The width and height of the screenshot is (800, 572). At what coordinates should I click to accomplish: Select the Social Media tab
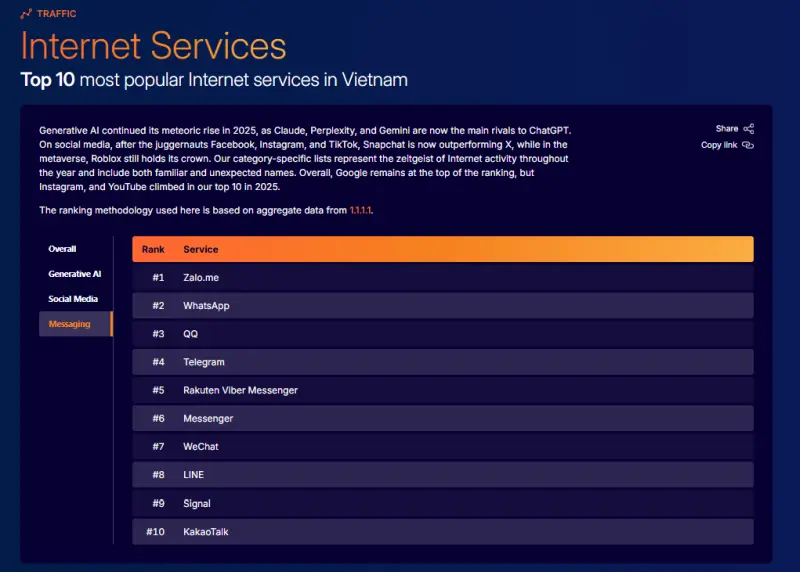click(73, 299)
